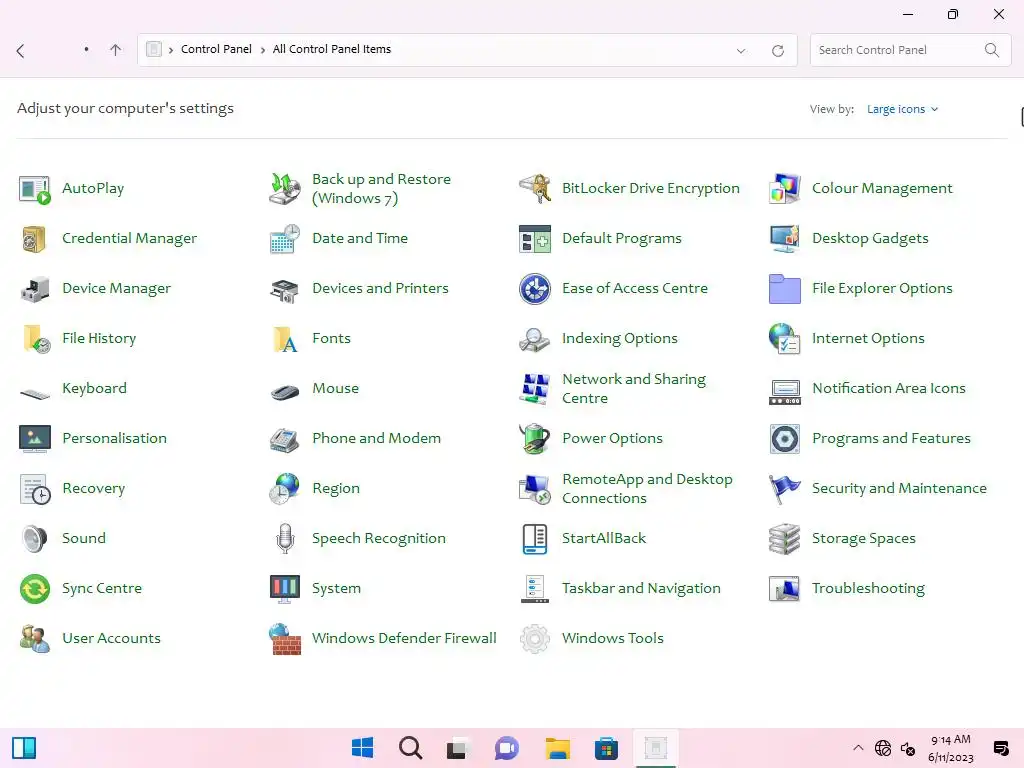1024x768 pixels.
Task: Open the Personalisation link
Action: pos(114,438)
